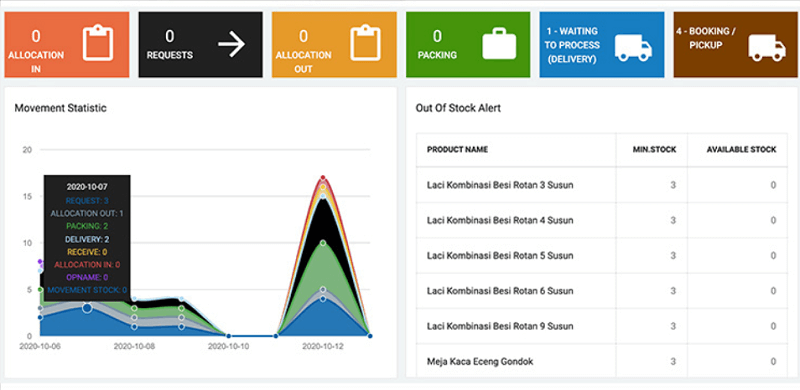The width and height of the screenshot is (800, 390).
Task: Open the Packing tile label
Action: tap(437, 55)
